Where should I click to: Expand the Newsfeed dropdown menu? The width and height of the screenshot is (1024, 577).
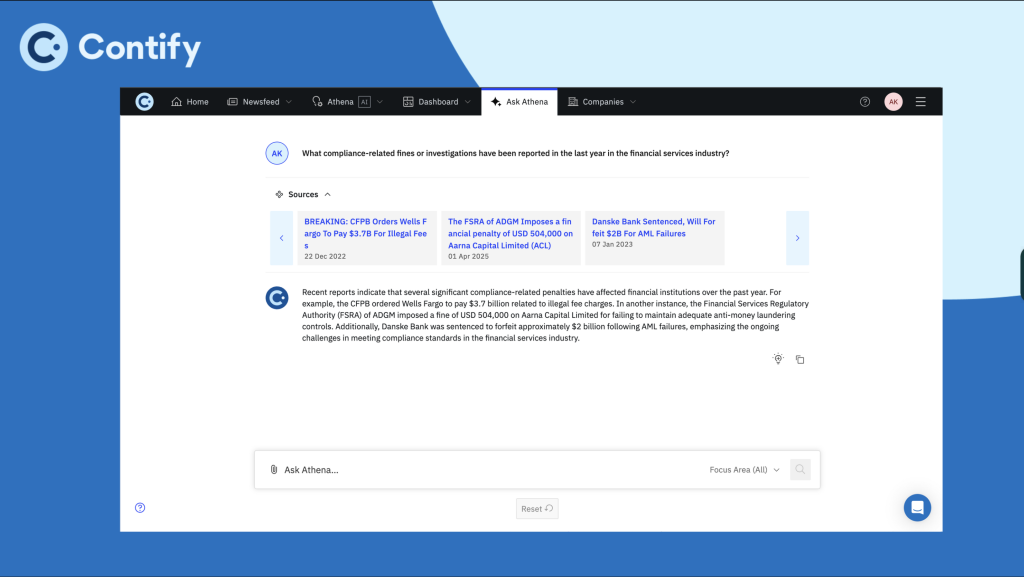260,102
